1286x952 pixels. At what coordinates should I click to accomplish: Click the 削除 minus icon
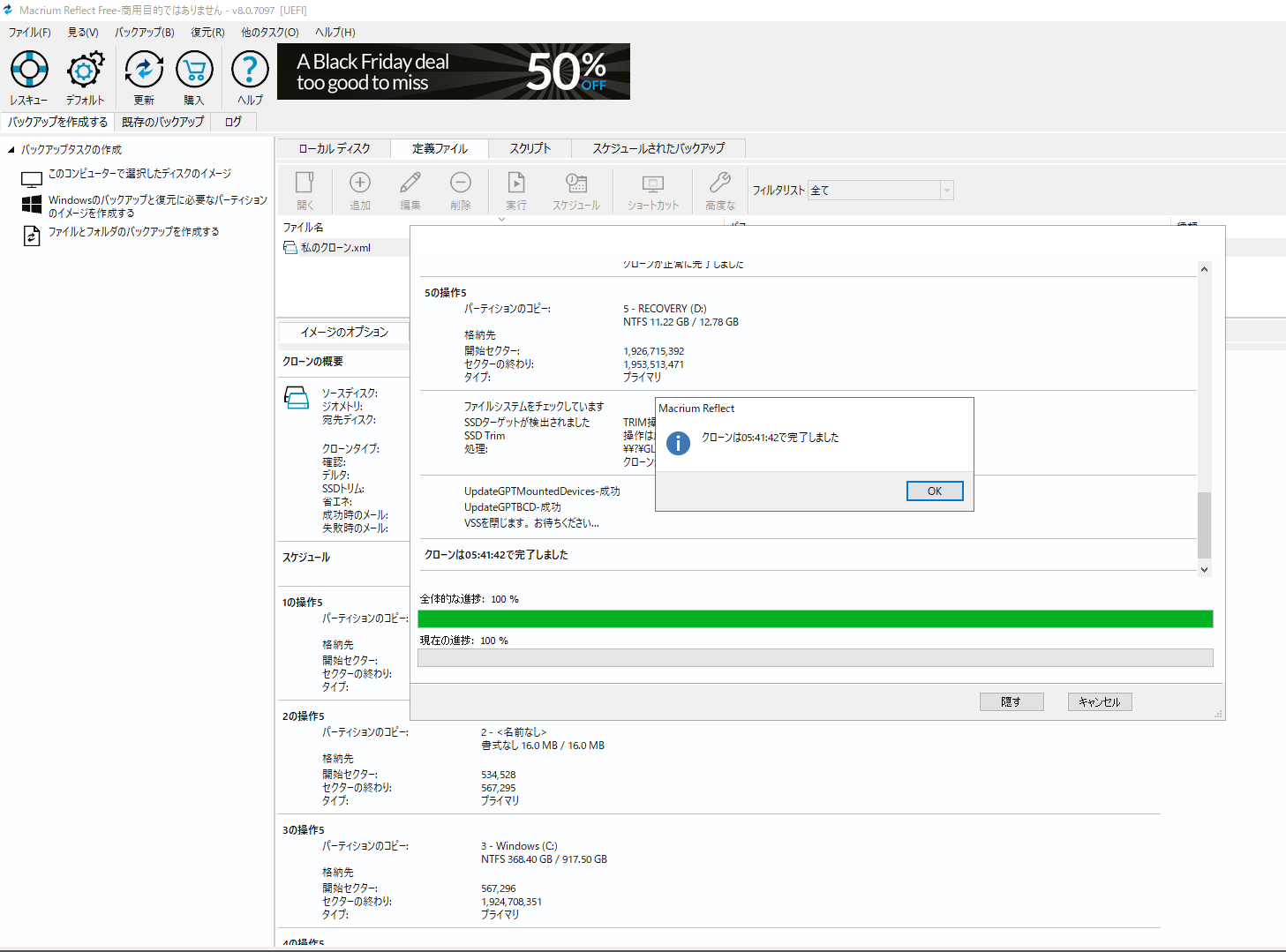point(460,184)
